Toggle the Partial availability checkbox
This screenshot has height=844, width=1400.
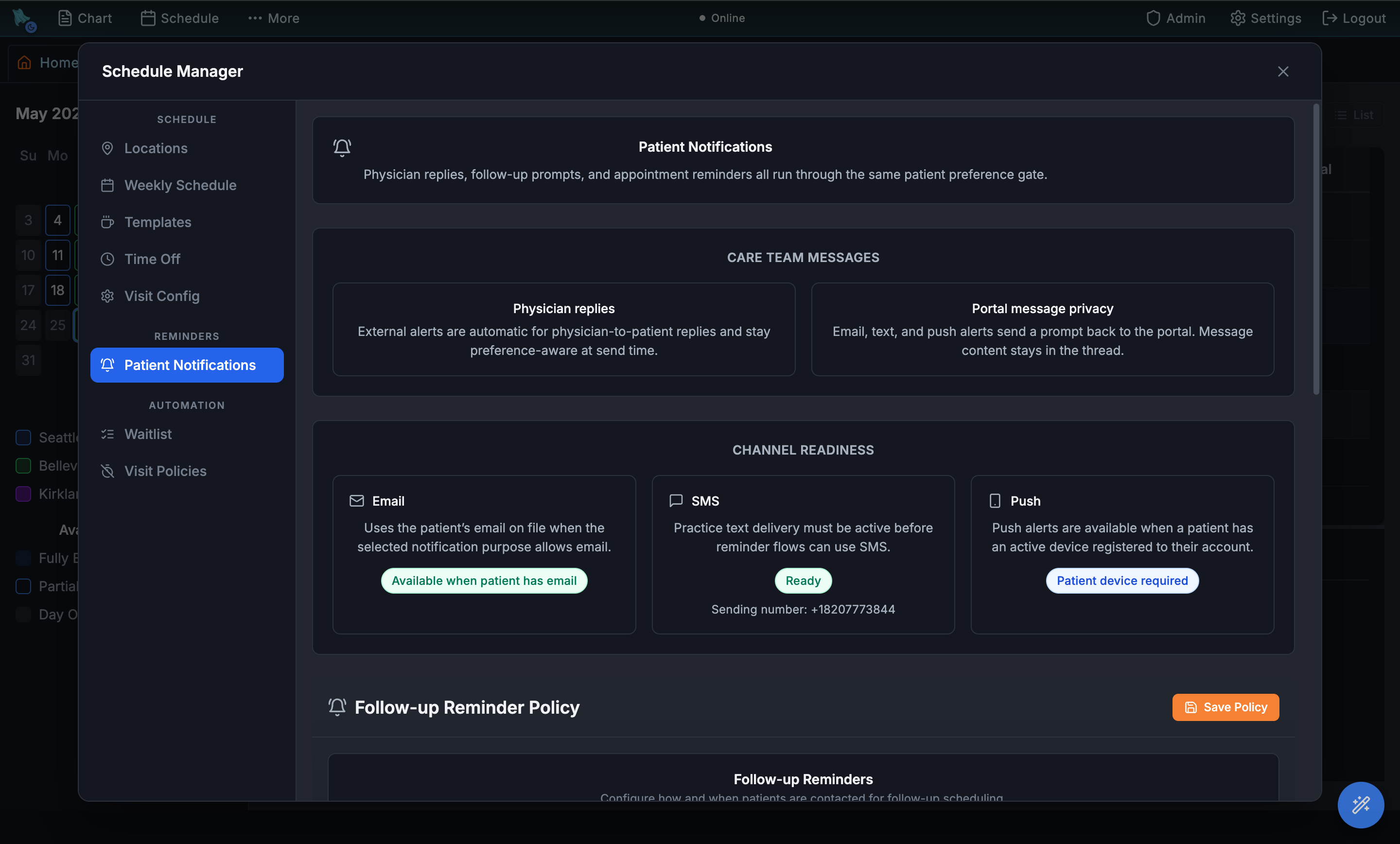pyautogui.click(x=23, y=586)
